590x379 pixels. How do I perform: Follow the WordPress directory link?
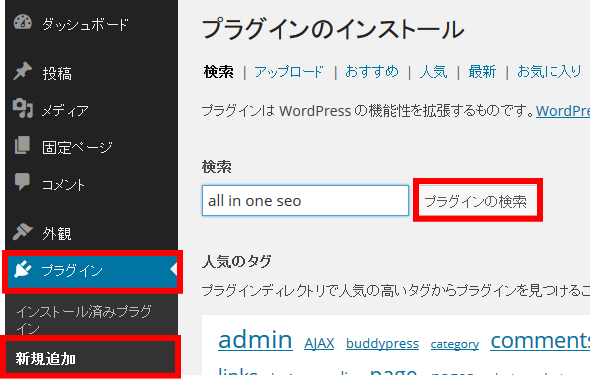[563, 111]
